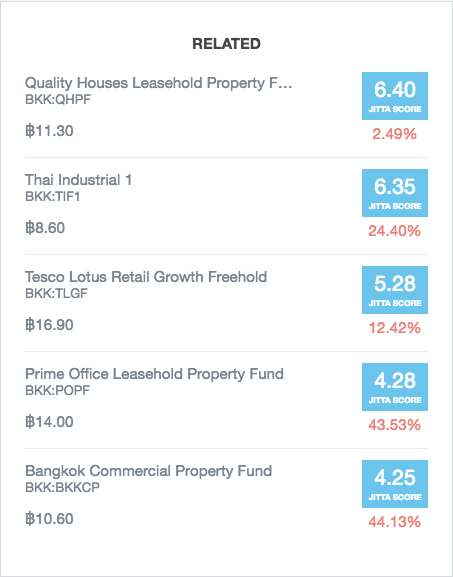Select the BKK:TLGF ticker symbol
Viewport: 453px width, 577px height.
(56, 294)
